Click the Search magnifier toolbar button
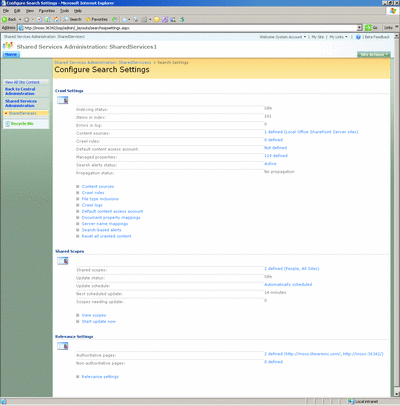 [72, 19]
